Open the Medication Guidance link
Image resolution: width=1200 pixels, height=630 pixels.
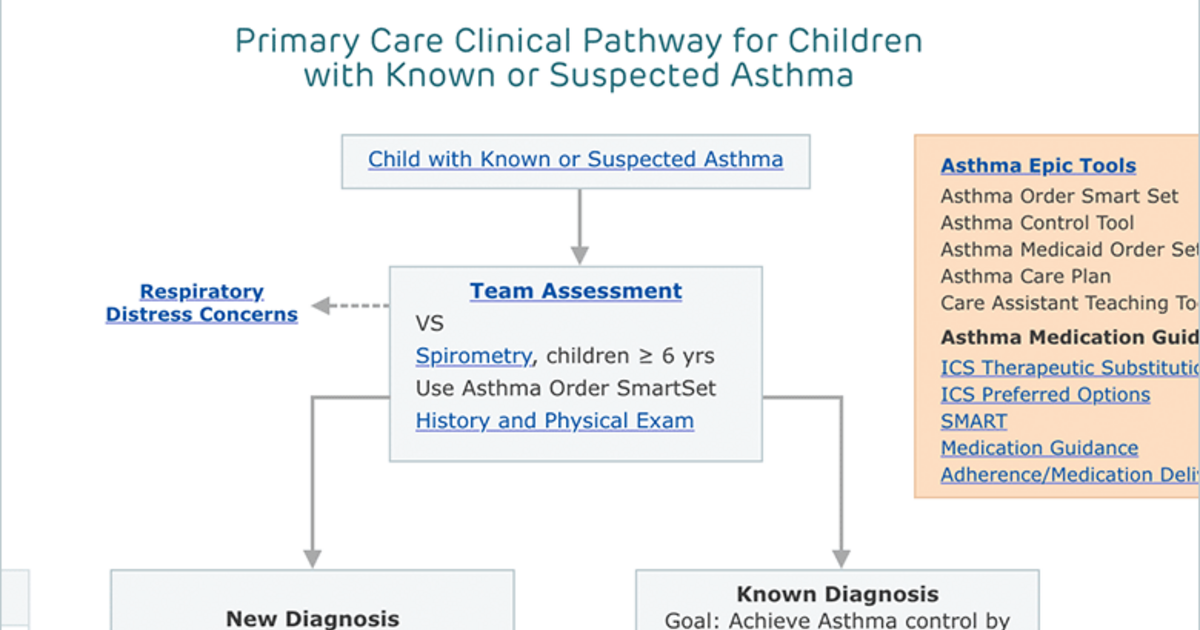pyautogui.click(x=1039, y=448)
